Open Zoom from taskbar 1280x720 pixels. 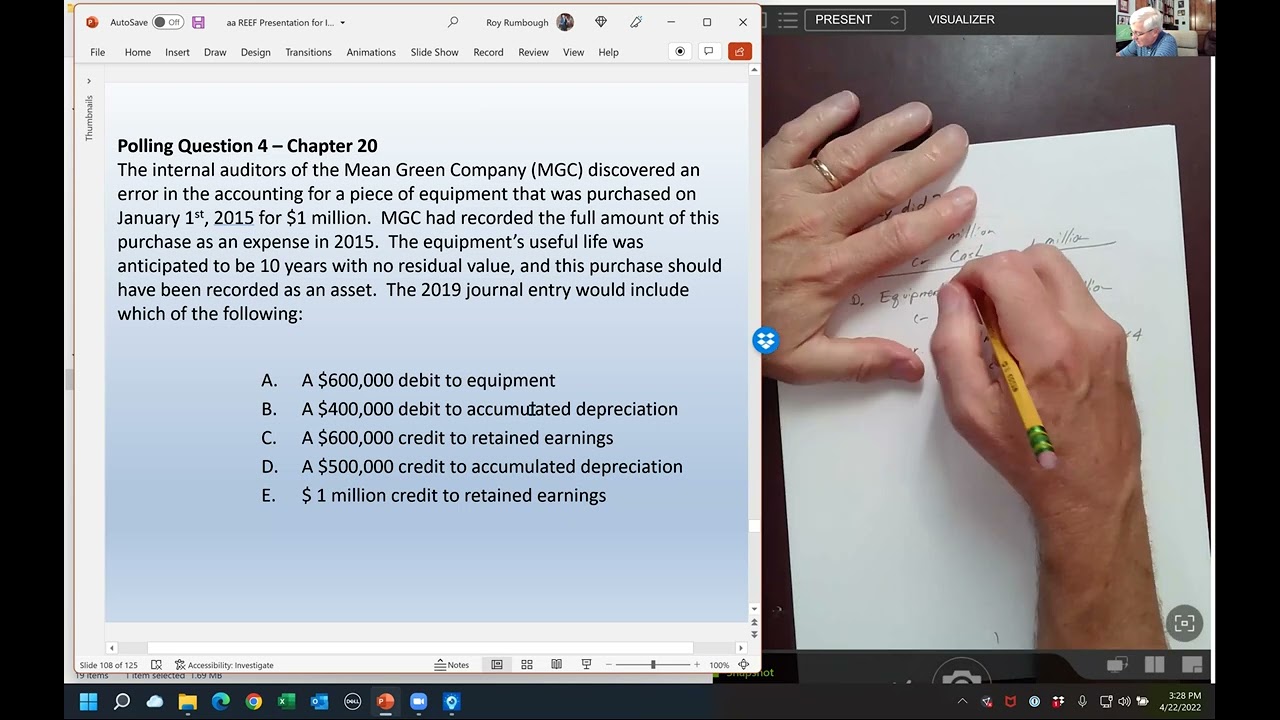coord(418,702)
